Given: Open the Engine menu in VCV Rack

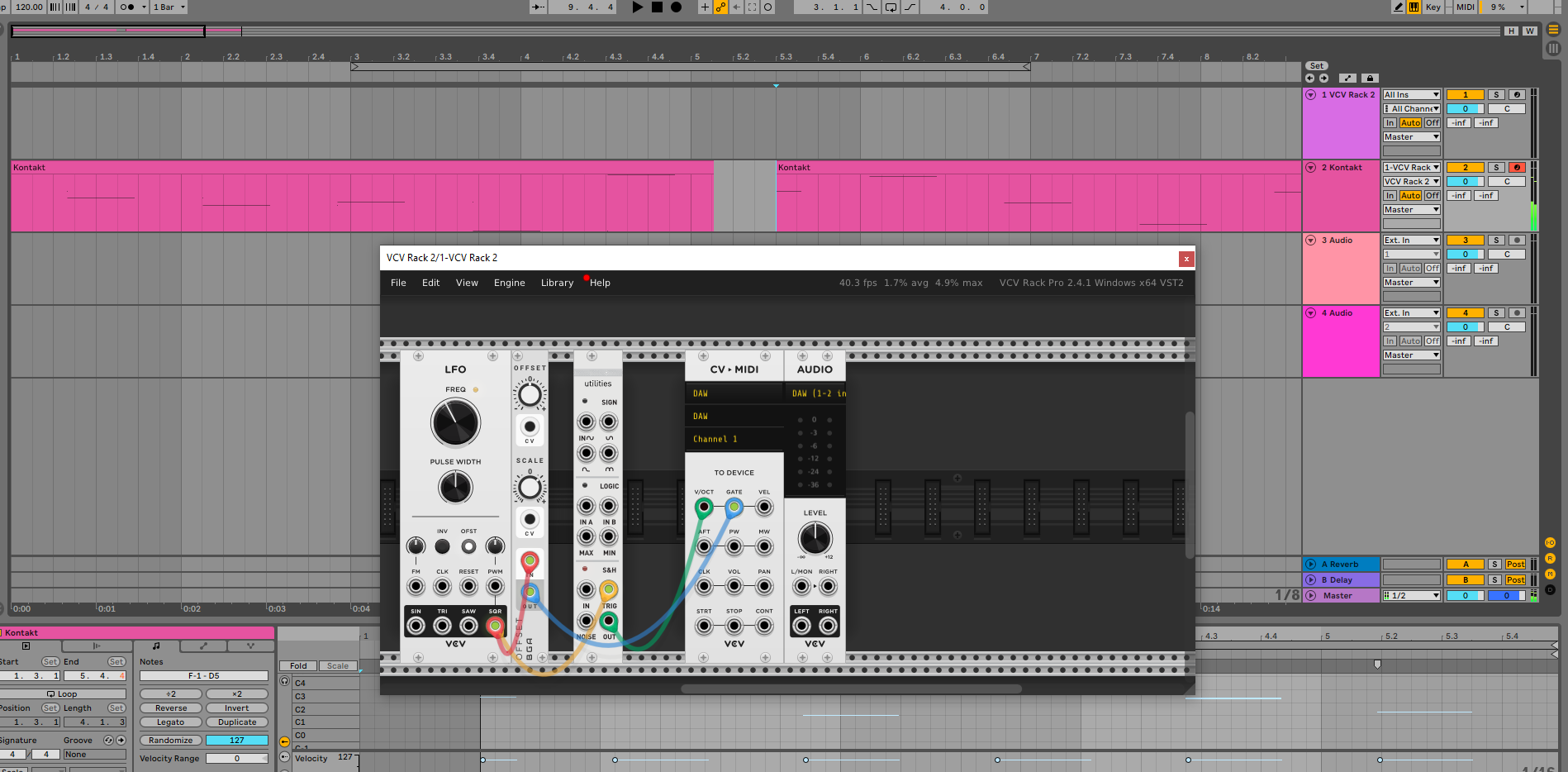Looking at the screenshot, I should tap(510, 283).
